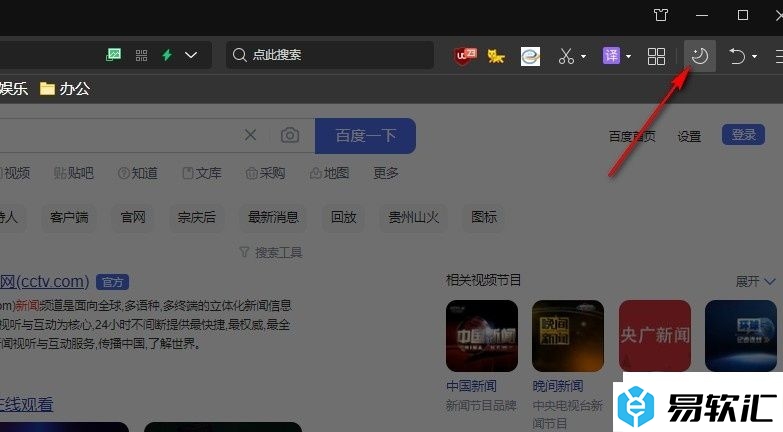The image size is (783, 432).
Task: Select the 回放 suggestion chip
Action: click(x=344, y=217)
